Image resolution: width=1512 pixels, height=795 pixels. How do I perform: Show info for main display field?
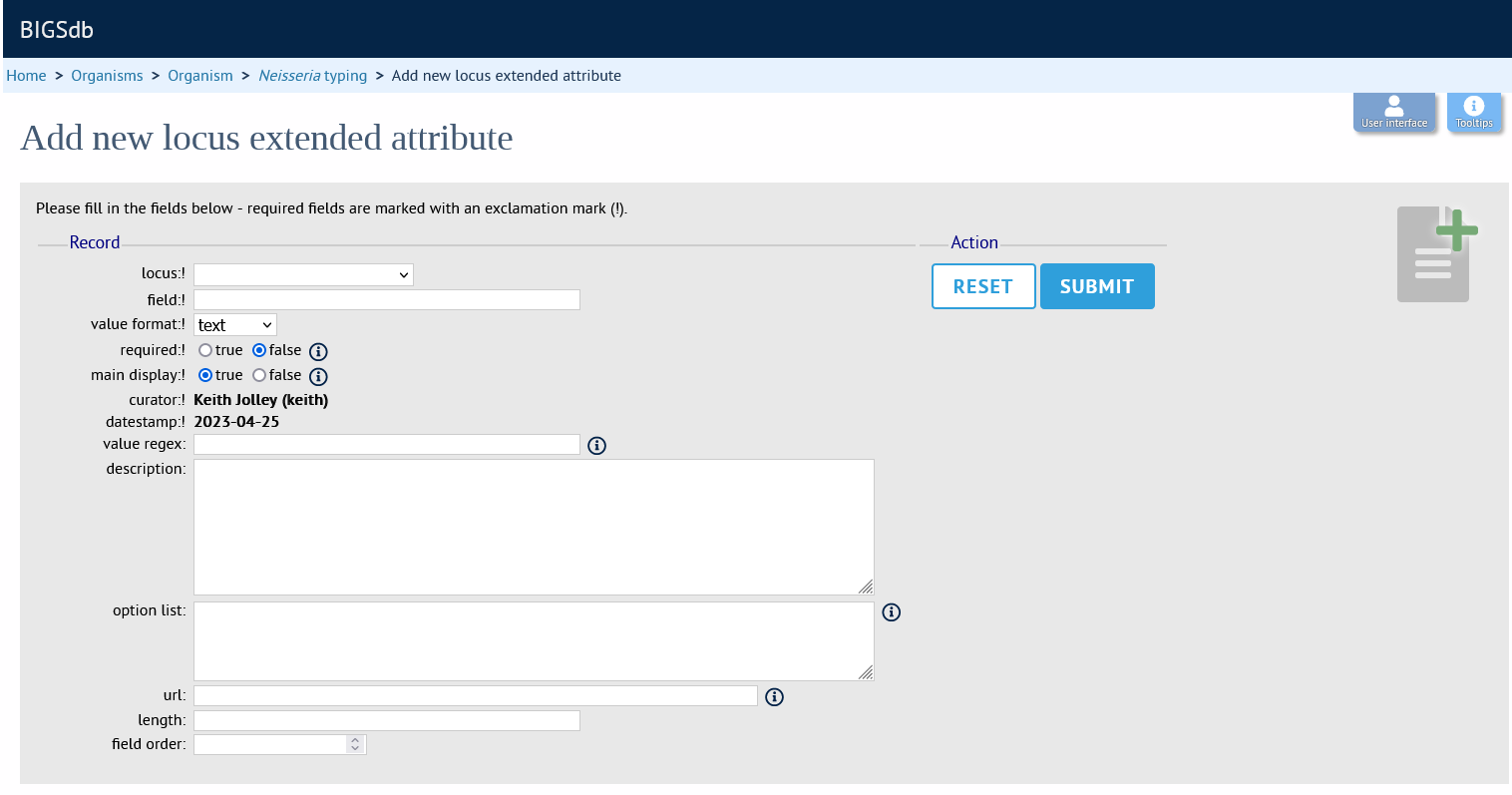(x=318, y=376)
